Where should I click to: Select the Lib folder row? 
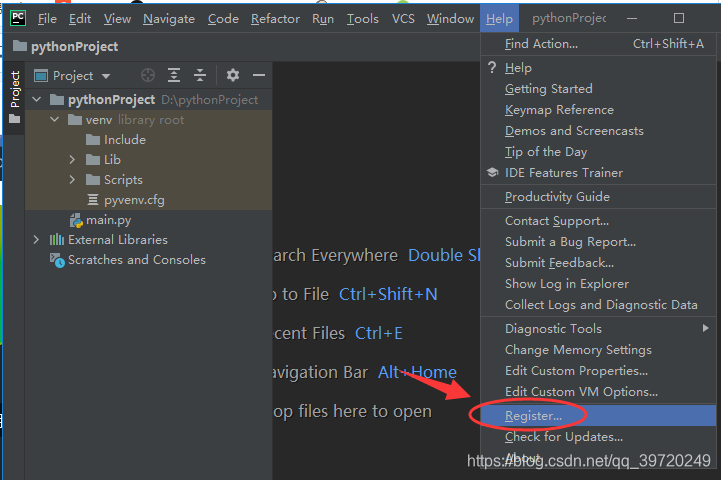click(149, 160)
